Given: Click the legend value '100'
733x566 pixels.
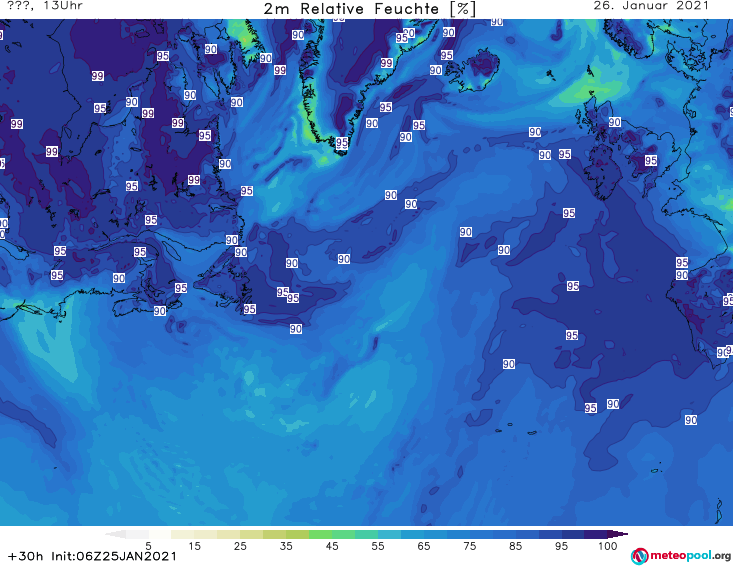Looking at the screenshot, I should 607,546.
